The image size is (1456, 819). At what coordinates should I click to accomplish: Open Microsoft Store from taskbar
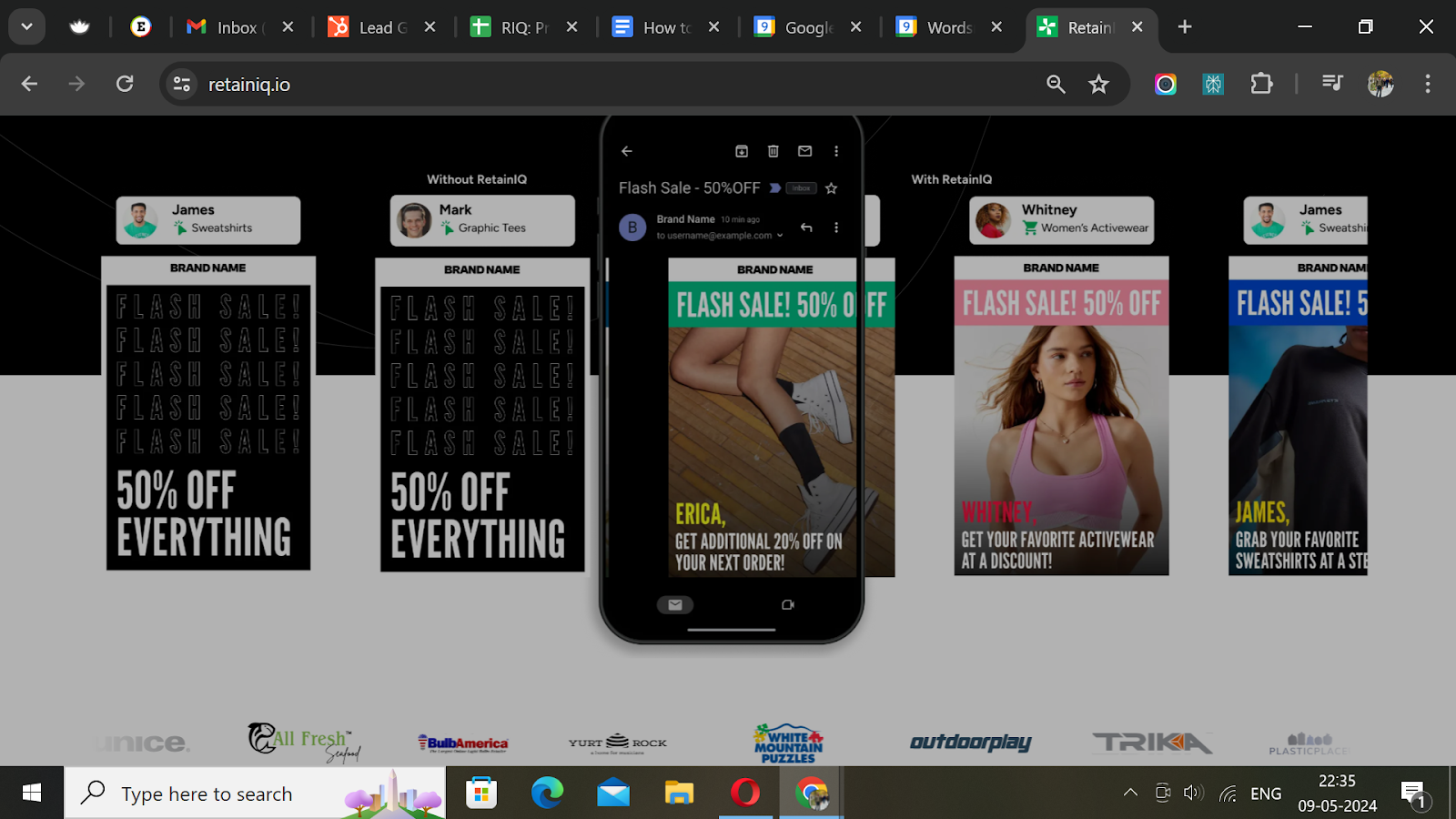(x=481, y=794)
